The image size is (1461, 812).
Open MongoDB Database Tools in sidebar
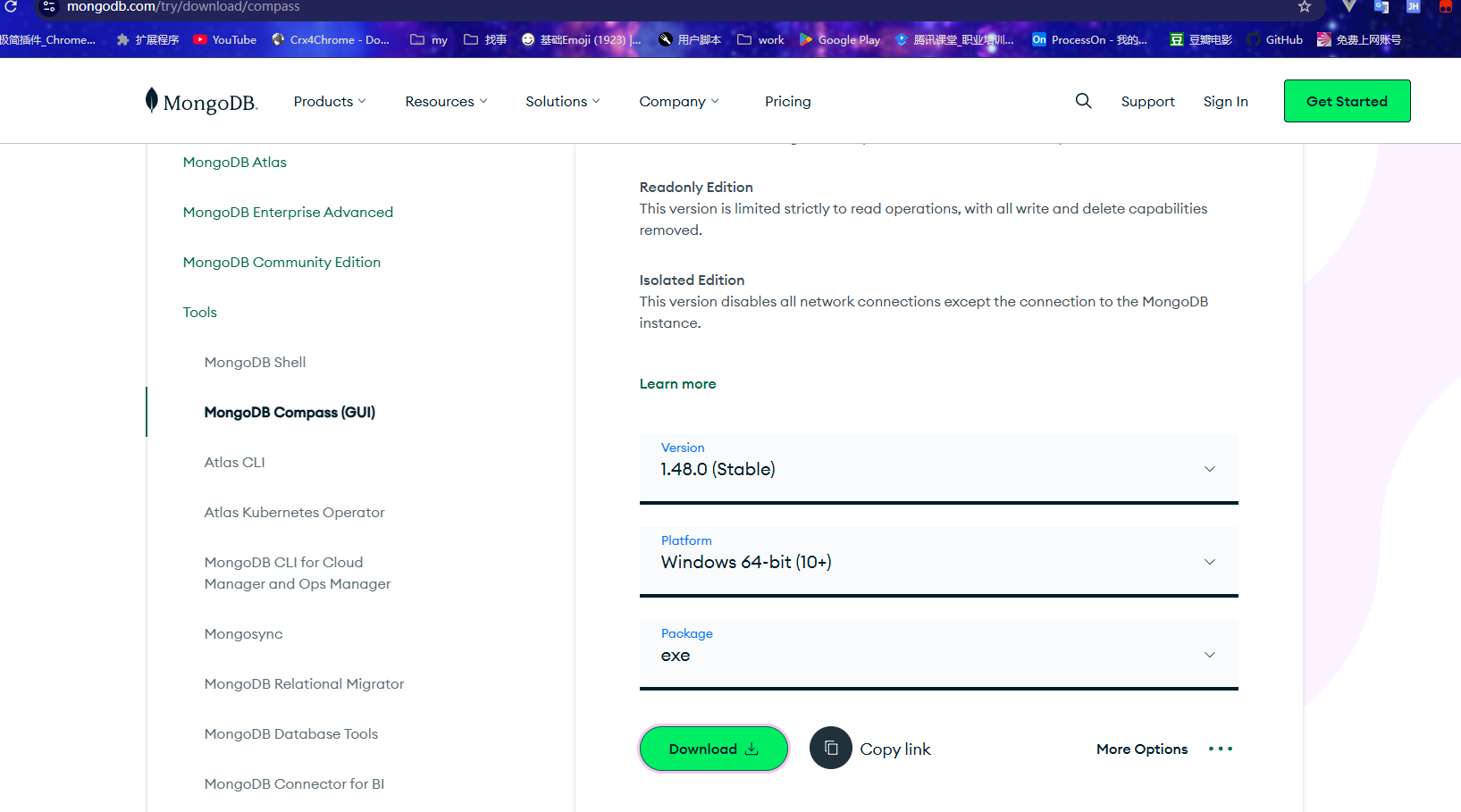[x=291, y=733]
